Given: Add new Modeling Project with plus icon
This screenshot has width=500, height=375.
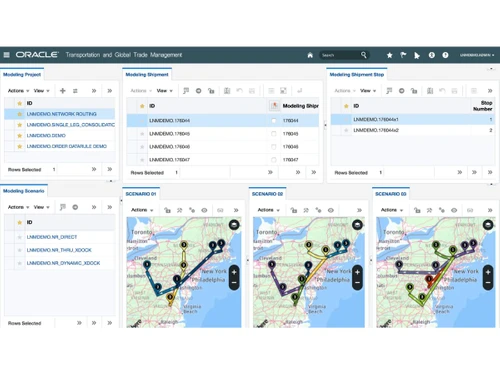Looking at the screenshot, I should [x=62, y=91].
